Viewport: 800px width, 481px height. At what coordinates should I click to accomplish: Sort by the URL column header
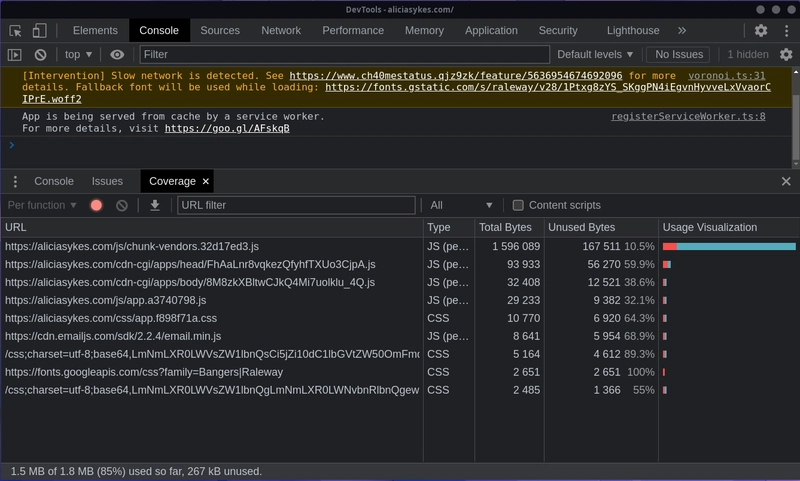tap(212, 227)
